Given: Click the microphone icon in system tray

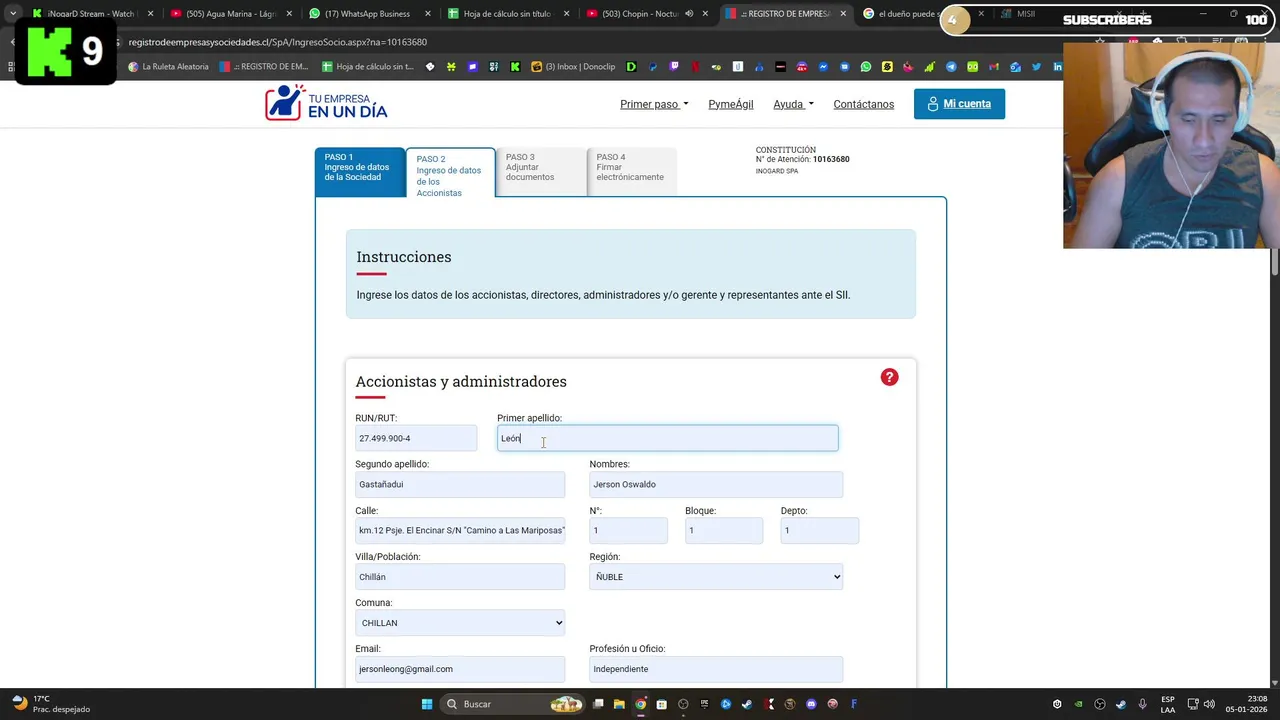Looking at the screenshot, I should [1142, 704].
